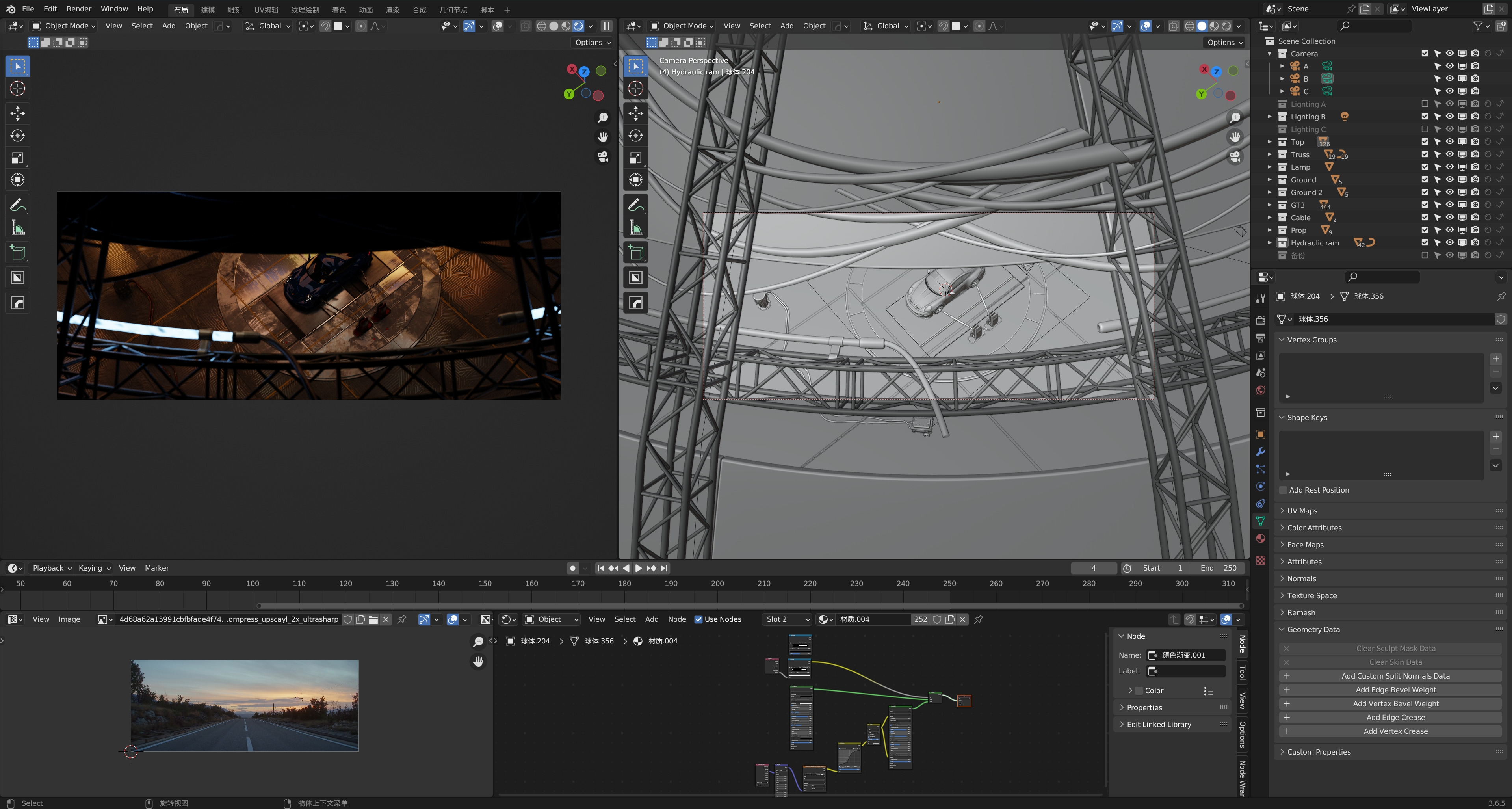Open the Texture properties checker tab
Screen dimensions: 1512x809
pyautogui.click(x=1260, y=561)
